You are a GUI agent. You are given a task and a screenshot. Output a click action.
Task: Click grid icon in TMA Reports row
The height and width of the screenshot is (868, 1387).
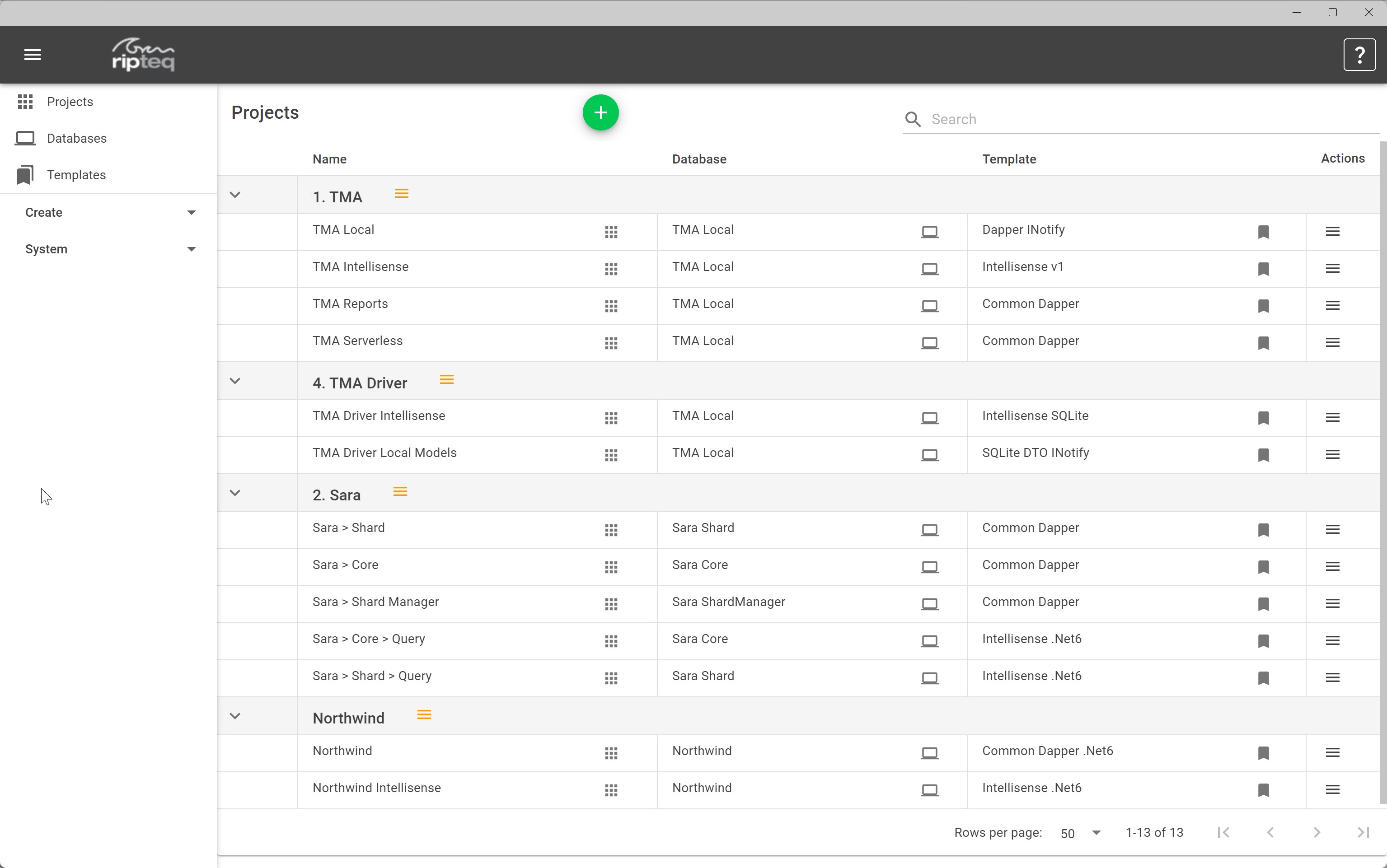(x=611, y=306)
